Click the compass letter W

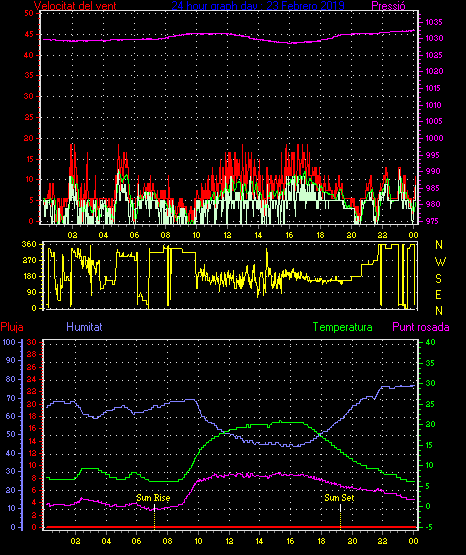(440, 262)
